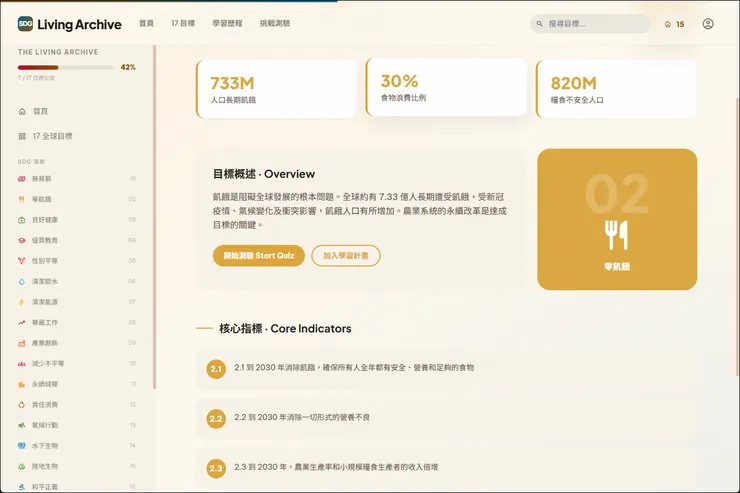Image resolution: width=740 pixels, height=493 pixels.
Task: Click the 42% progress percentage text
Action: (128, 67)
